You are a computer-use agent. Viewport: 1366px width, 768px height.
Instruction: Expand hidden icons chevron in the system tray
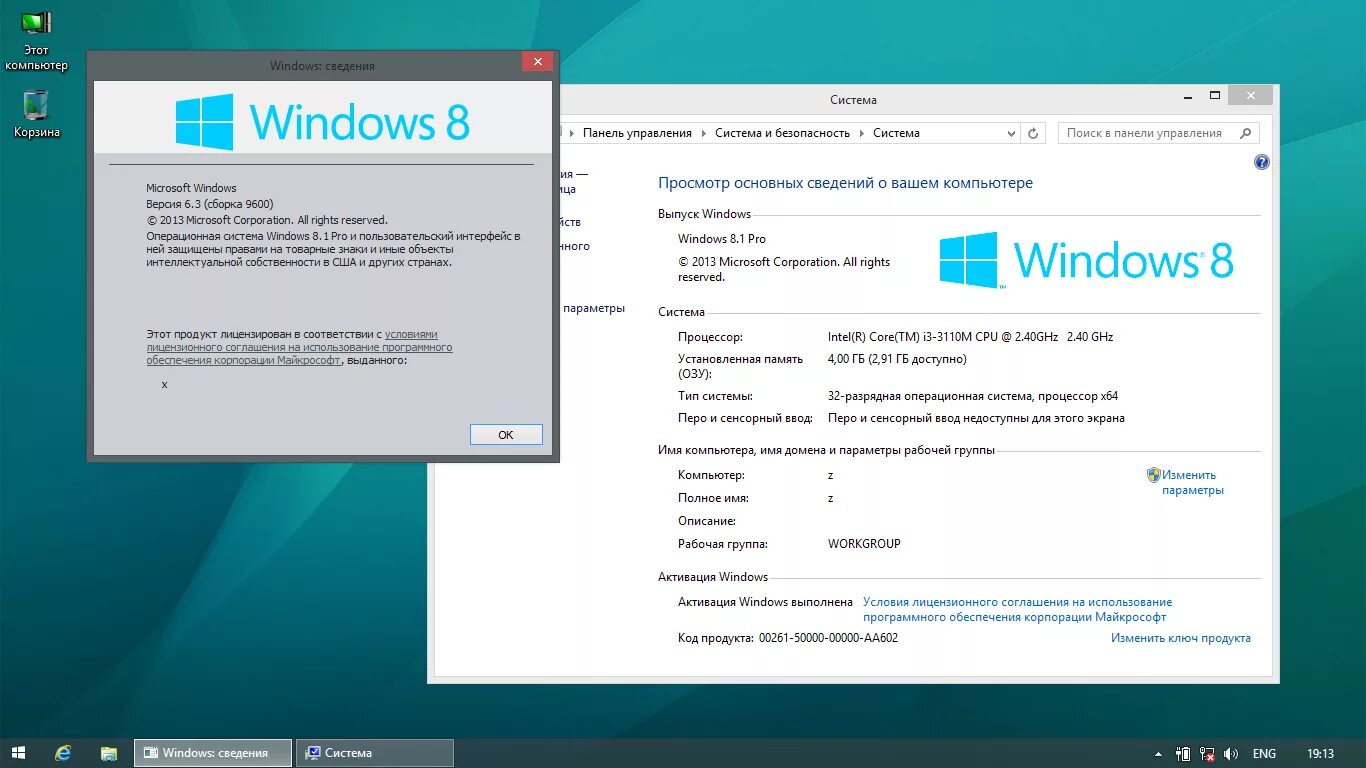tap(1159, 753)
